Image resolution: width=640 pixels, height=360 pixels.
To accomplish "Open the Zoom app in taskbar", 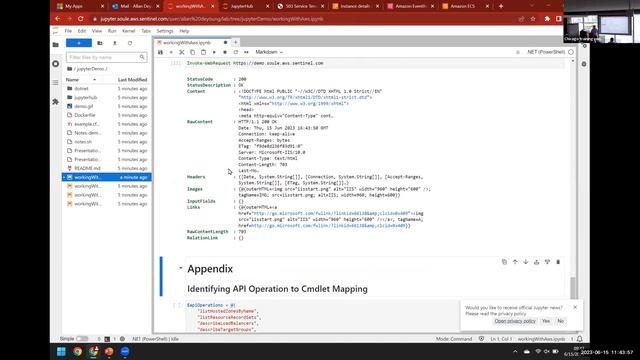I will (x=125, y=351).
